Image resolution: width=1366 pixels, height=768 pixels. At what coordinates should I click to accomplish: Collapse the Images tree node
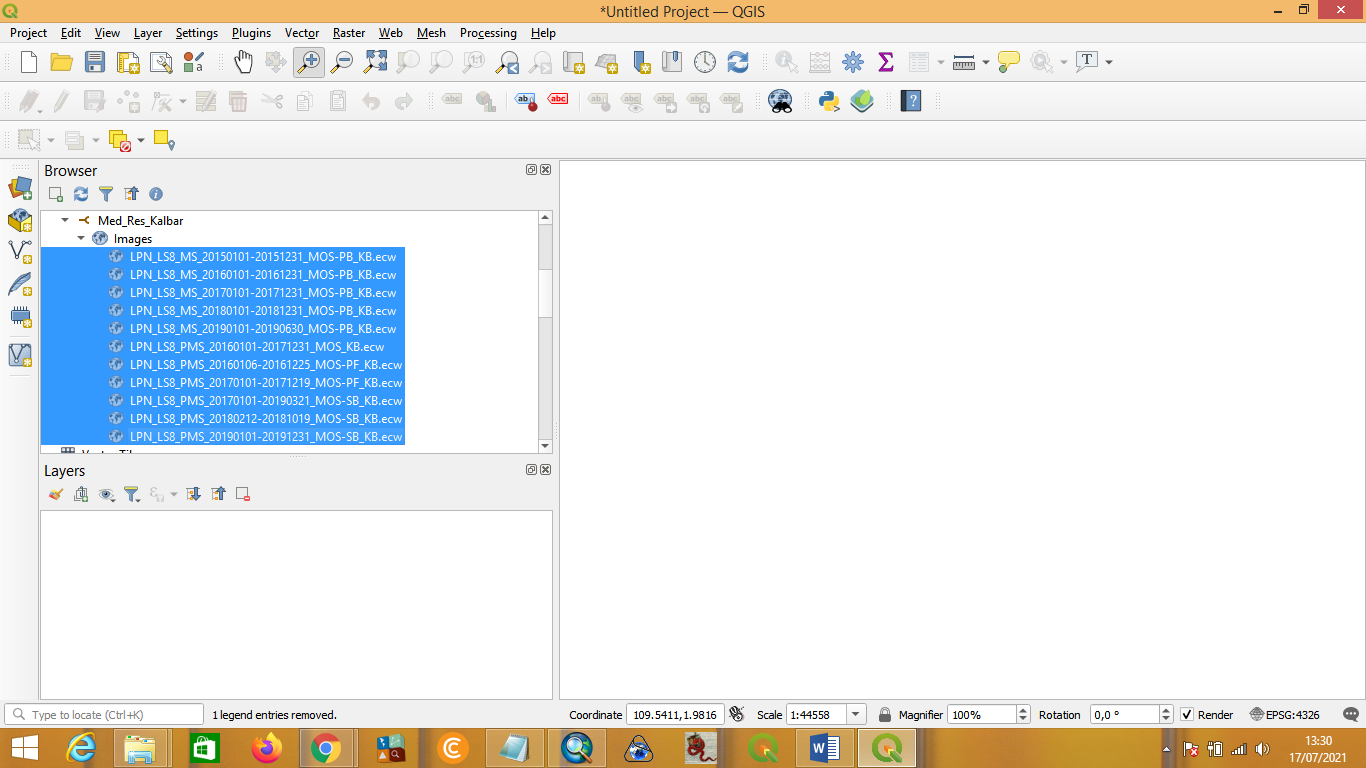click(81, 238)
